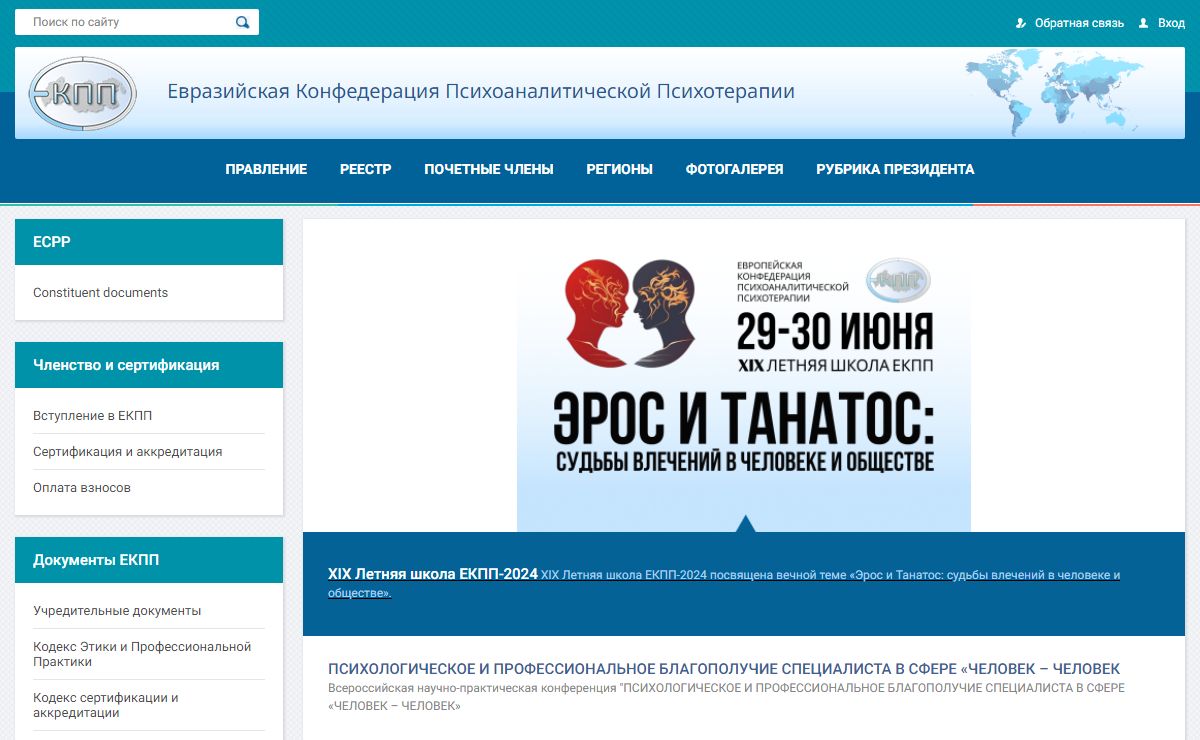Open XIX Летняя школа ЕКПП-2024 title link
The height and width of the screenshot is (740, 1200).
(x=433, y=574)
